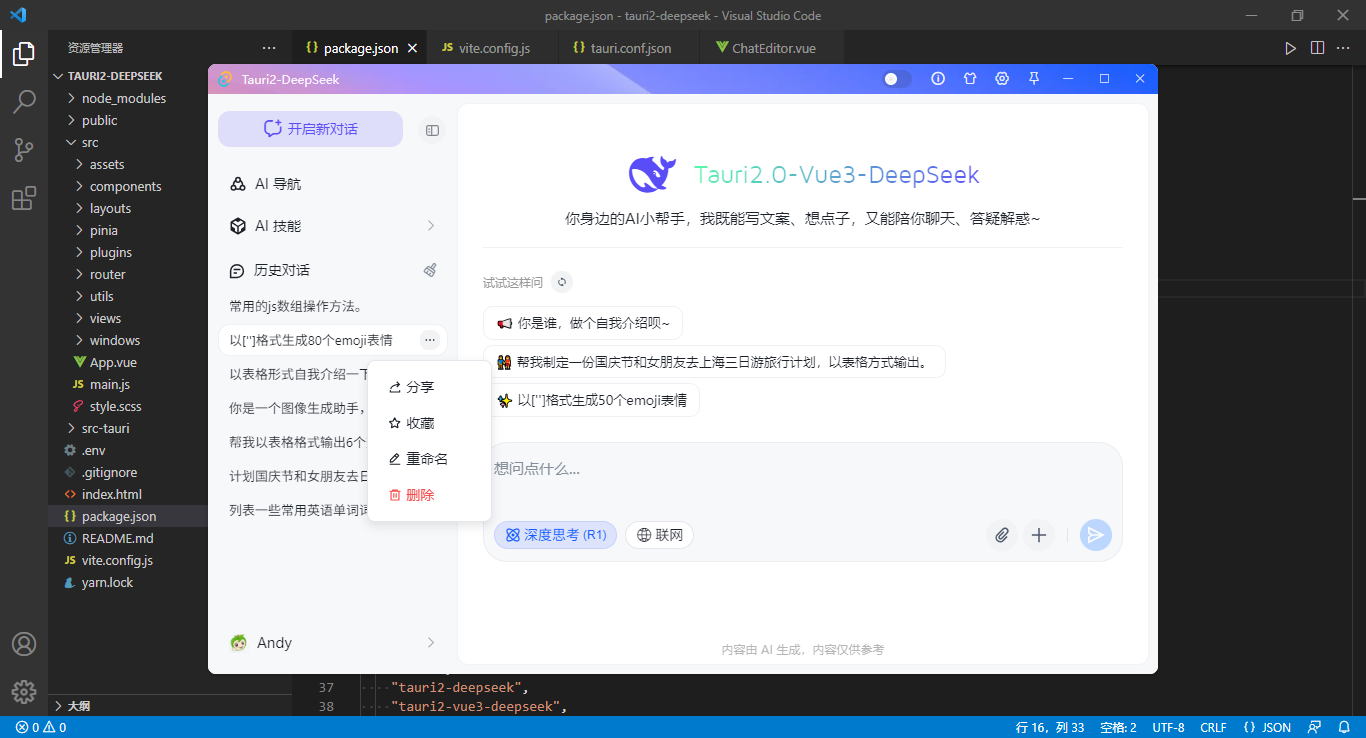Screen dimensions: 1366x738
Task: Toggle the dark mode switch in DeepSeek
Action: tap(897, 78)
